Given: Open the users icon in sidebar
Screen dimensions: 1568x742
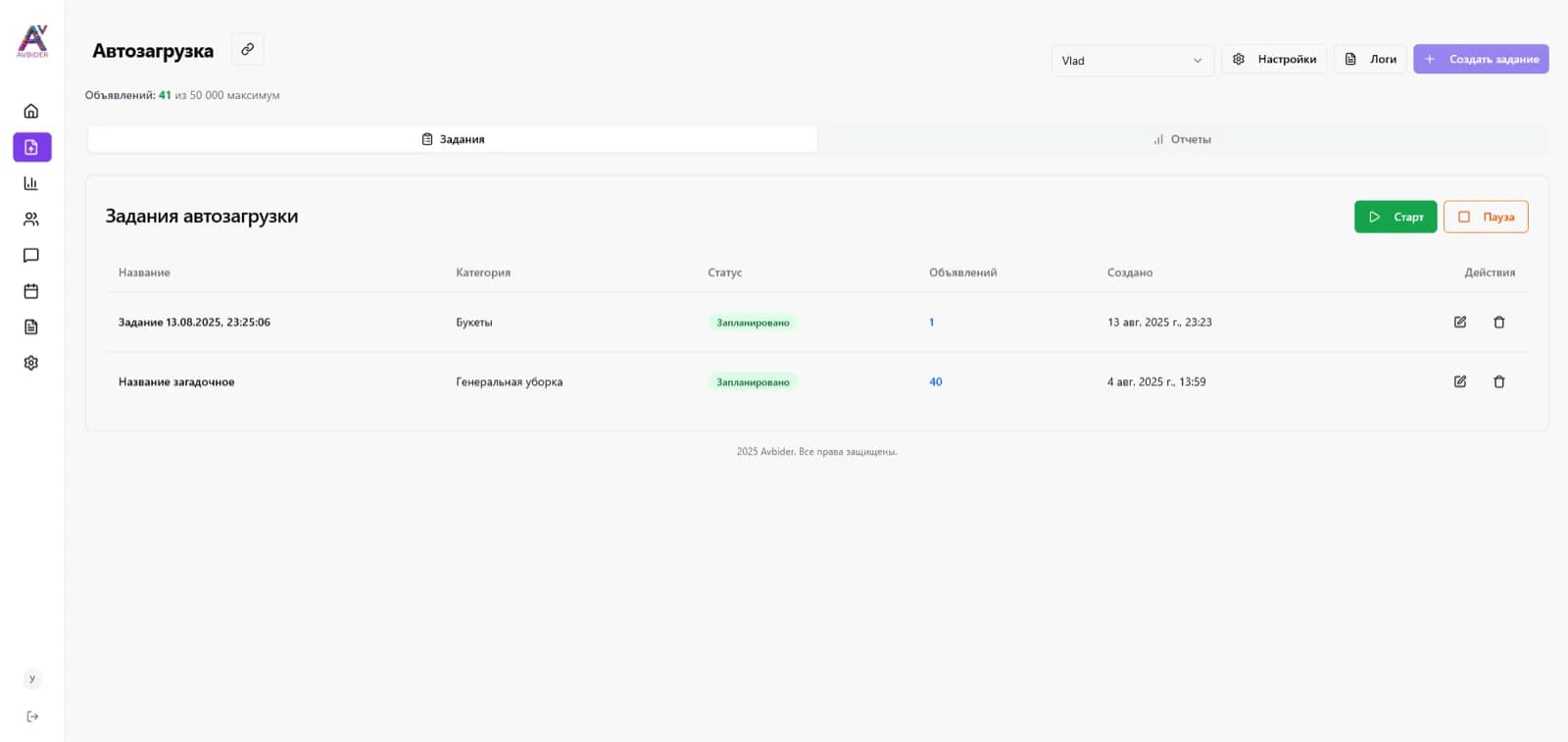Looking at the screenshot, I should (31, 220).
